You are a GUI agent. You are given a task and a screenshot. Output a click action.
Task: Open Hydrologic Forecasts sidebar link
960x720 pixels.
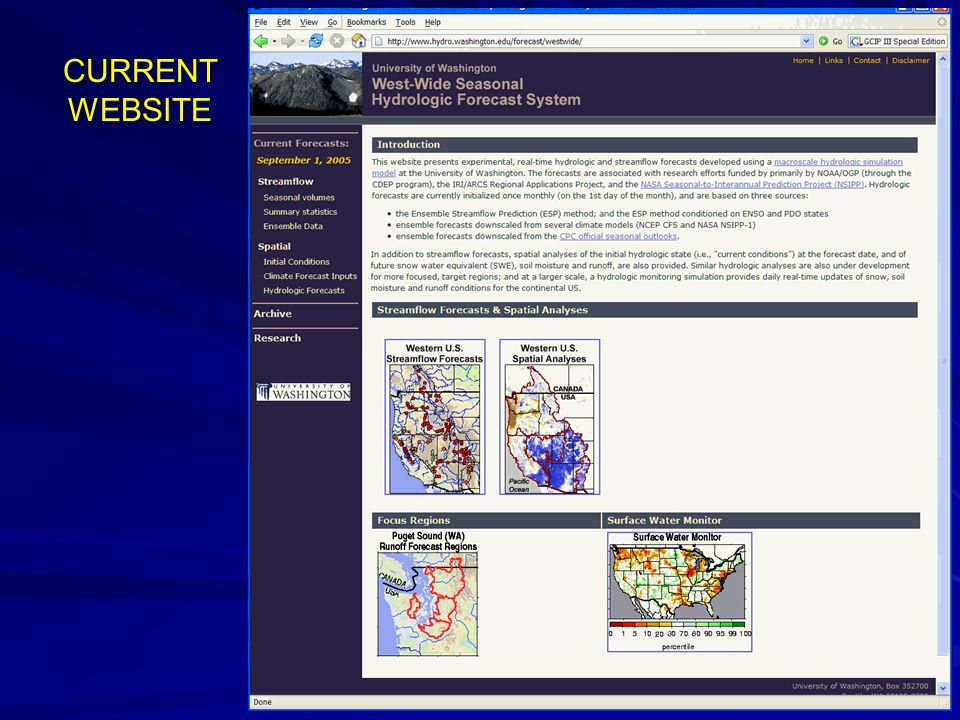[304, 291]
